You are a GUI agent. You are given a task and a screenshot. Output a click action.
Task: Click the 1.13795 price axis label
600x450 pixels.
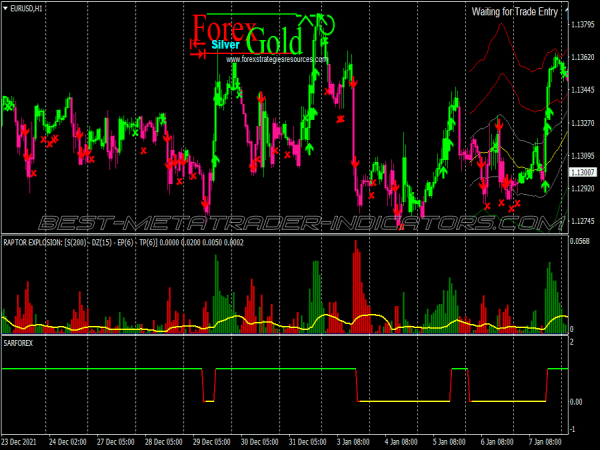582,24
